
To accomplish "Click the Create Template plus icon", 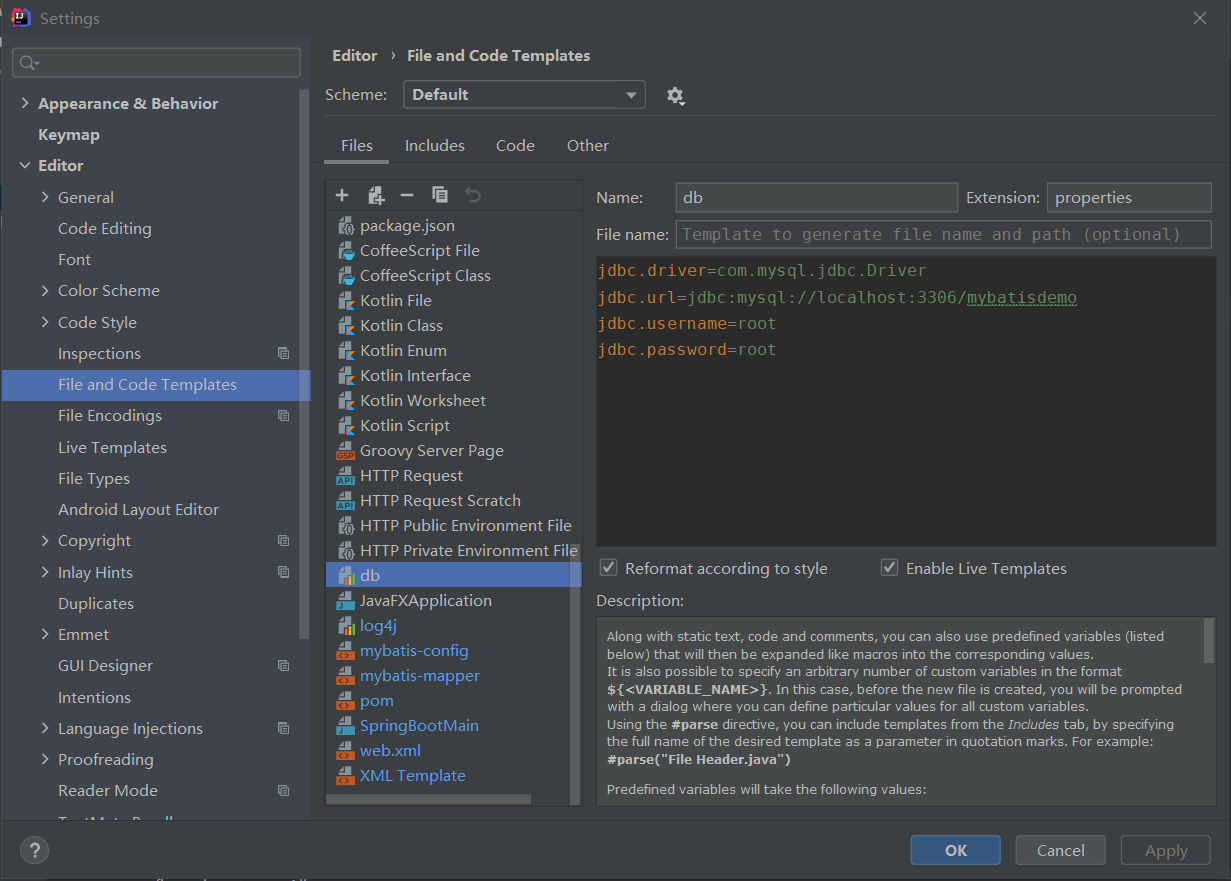I will 342,195.
